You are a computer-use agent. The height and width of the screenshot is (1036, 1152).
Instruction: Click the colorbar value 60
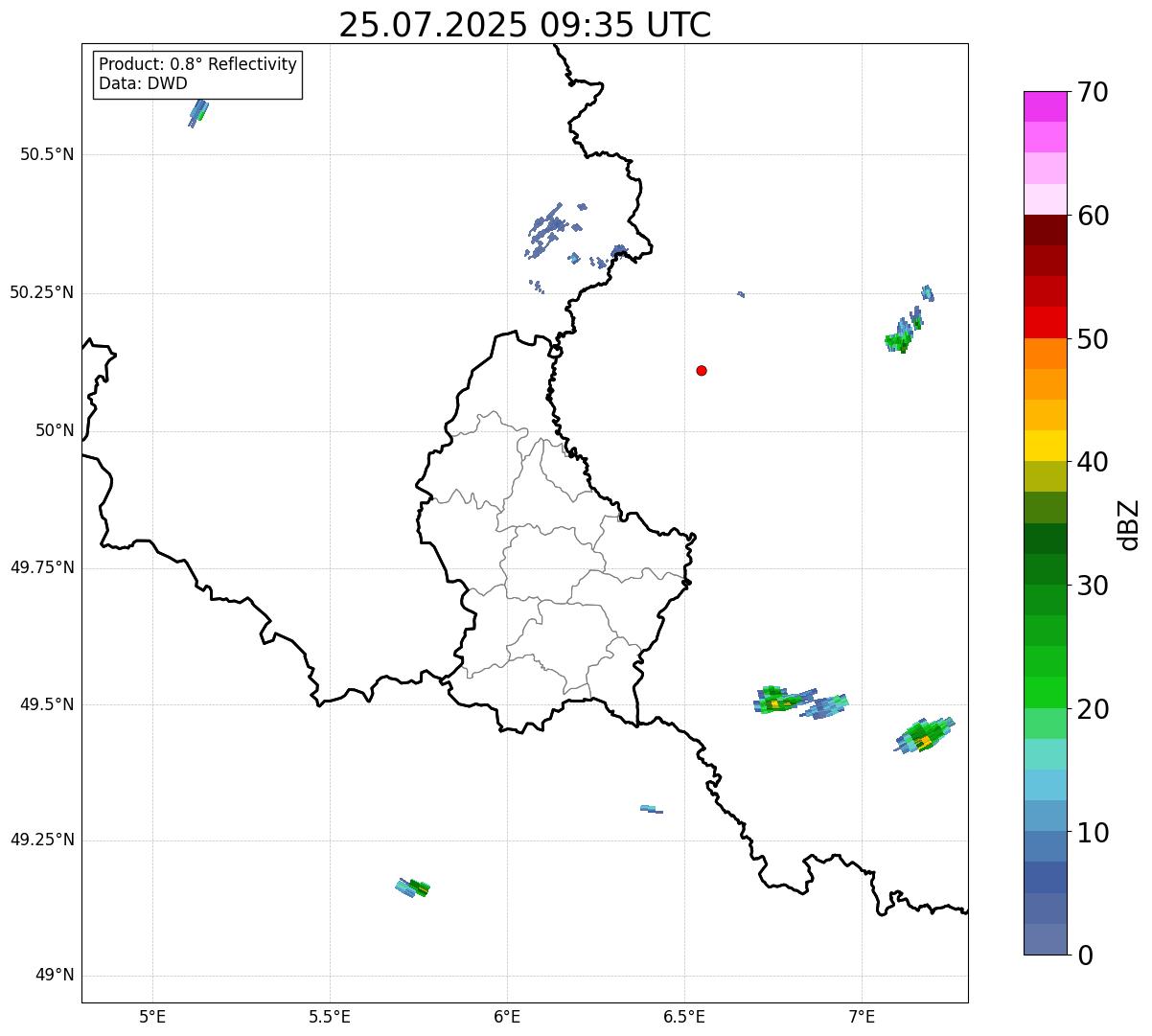1093,216
